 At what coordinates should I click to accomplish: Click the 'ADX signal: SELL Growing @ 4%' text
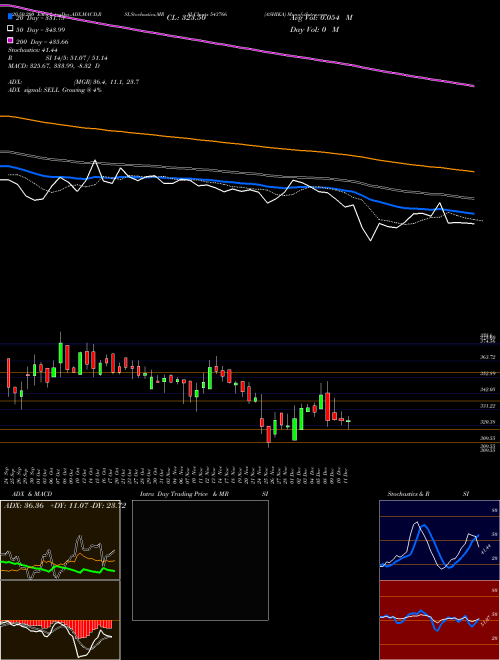[x=54, y=90]
